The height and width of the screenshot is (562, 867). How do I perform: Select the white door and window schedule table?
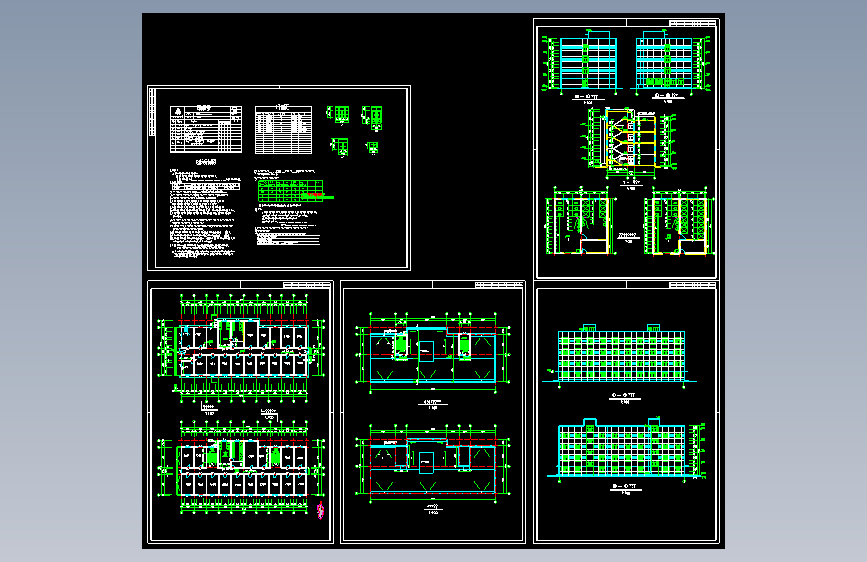coord(283,130)
